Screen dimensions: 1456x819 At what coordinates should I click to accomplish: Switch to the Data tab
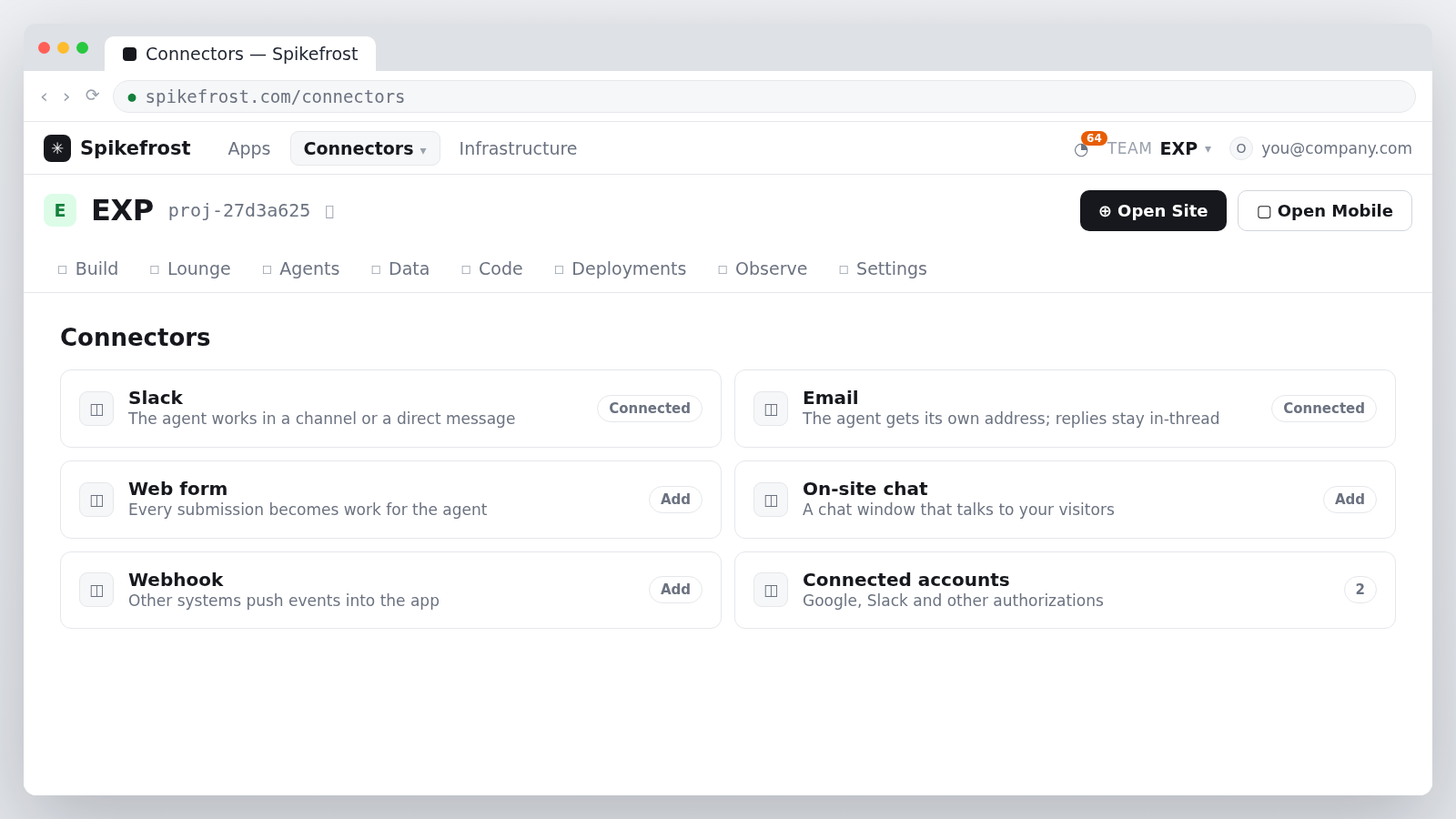(400, 268)
